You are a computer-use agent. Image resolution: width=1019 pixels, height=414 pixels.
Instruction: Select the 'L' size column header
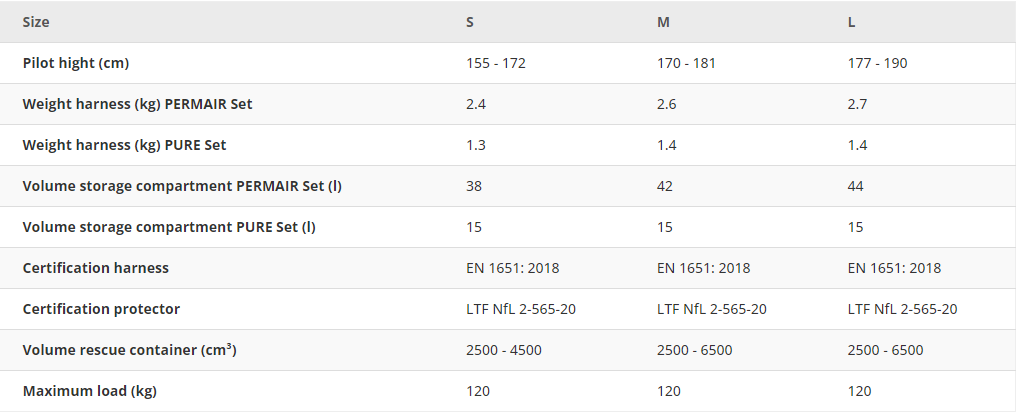coord(851,22)
